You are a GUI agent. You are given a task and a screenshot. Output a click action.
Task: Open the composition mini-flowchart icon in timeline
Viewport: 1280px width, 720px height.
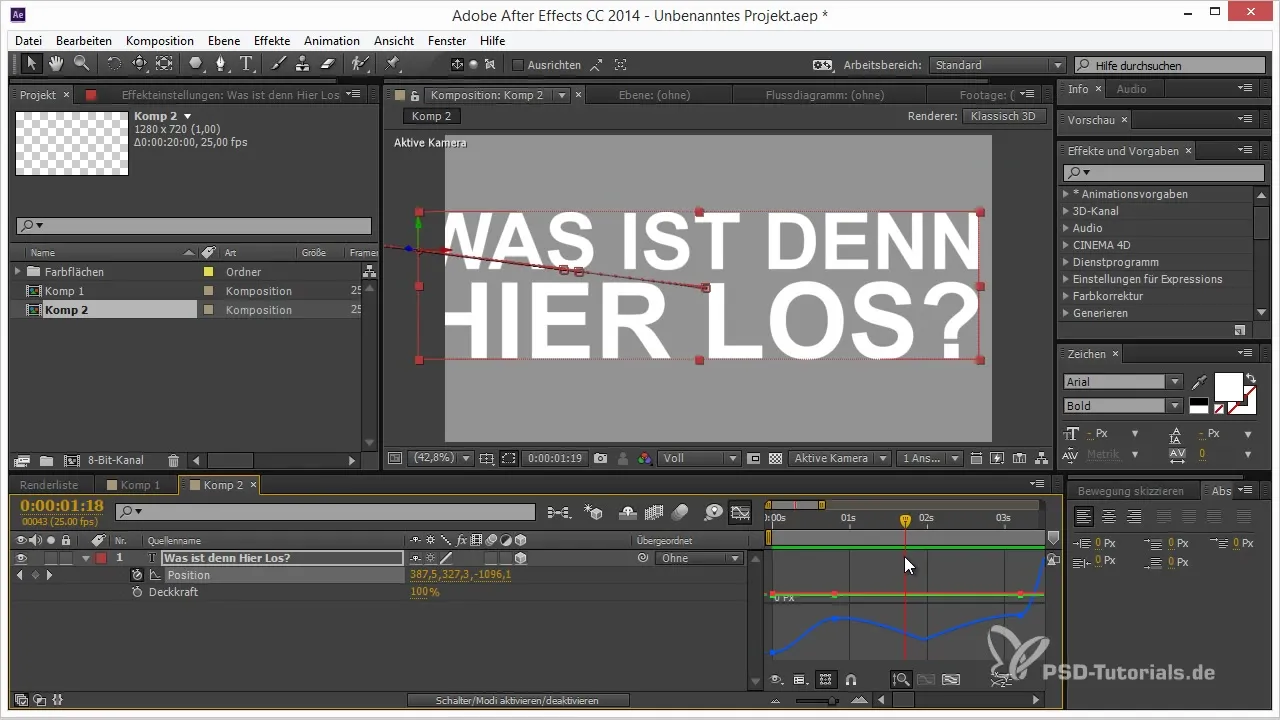pyautogui.click(x=561, y=512)
